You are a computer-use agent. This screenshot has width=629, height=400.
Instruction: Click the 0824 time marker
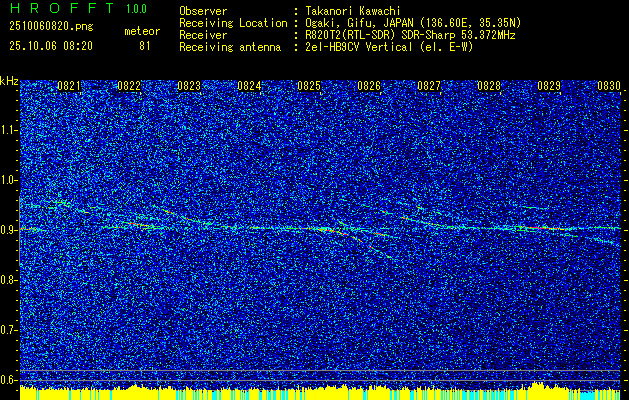249,86
